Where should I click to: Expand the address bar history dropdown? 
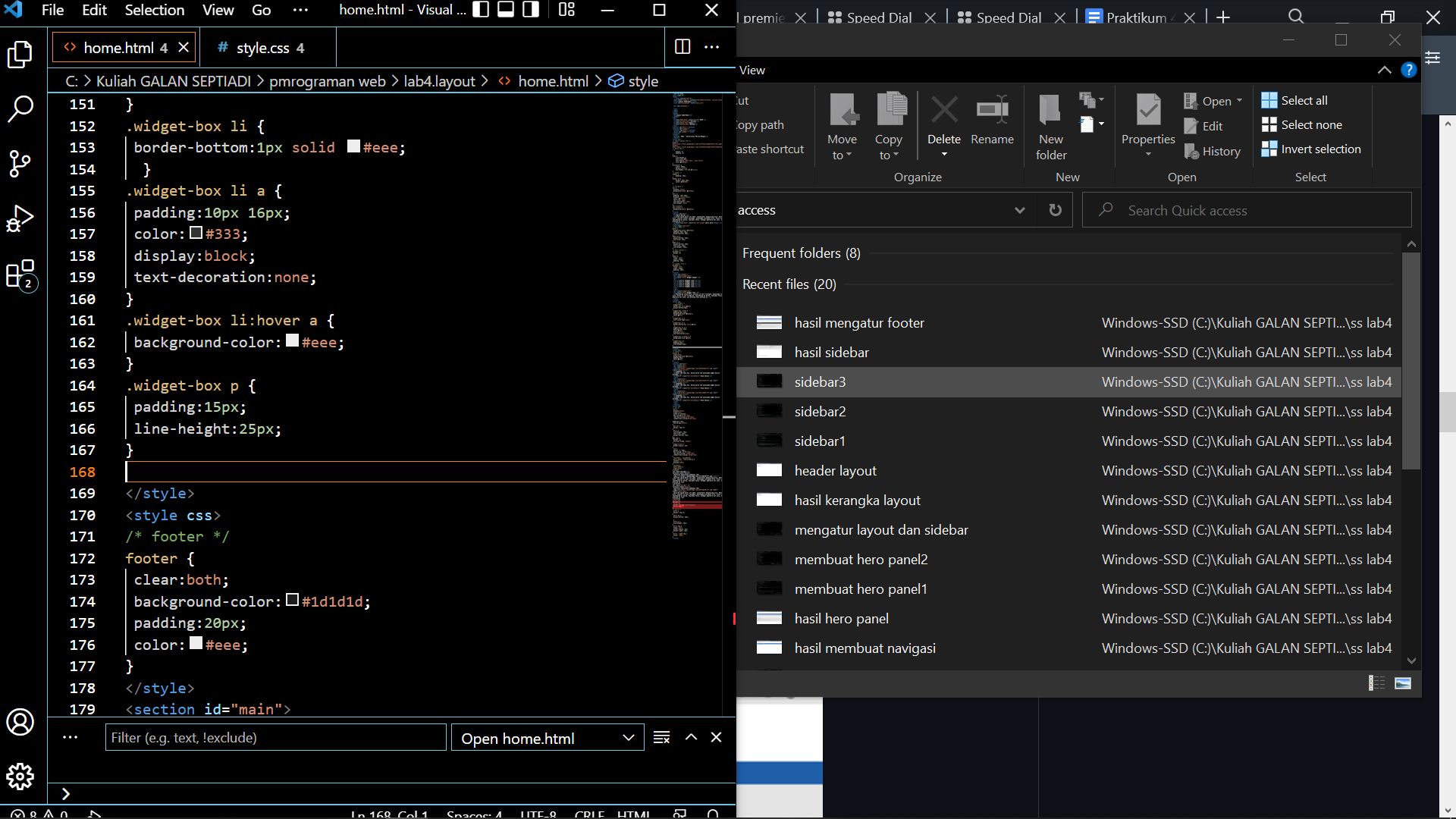click(1020, 210)
